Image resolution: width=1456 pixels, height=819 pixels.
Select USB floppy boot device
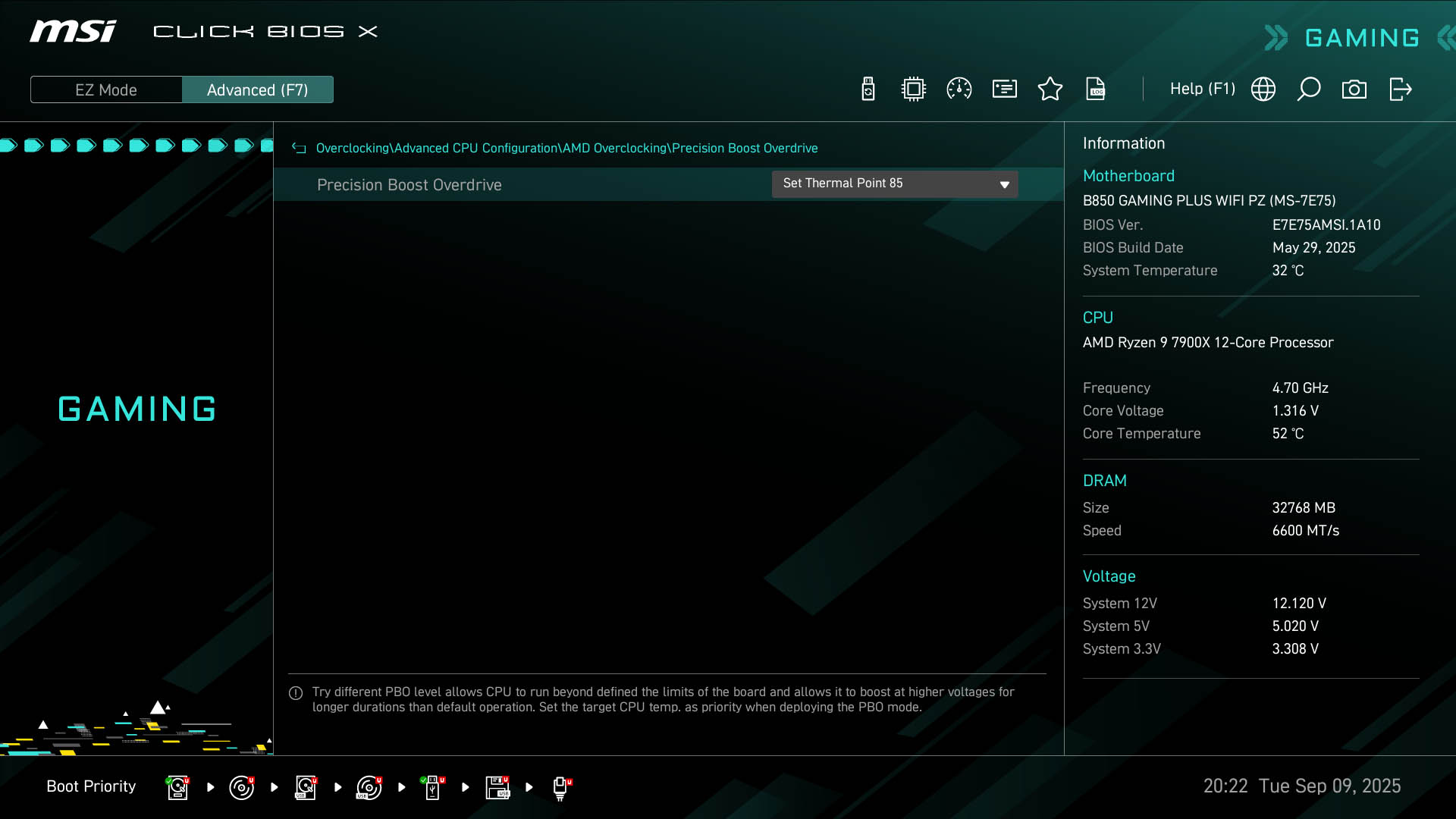(x=497, y=787)
